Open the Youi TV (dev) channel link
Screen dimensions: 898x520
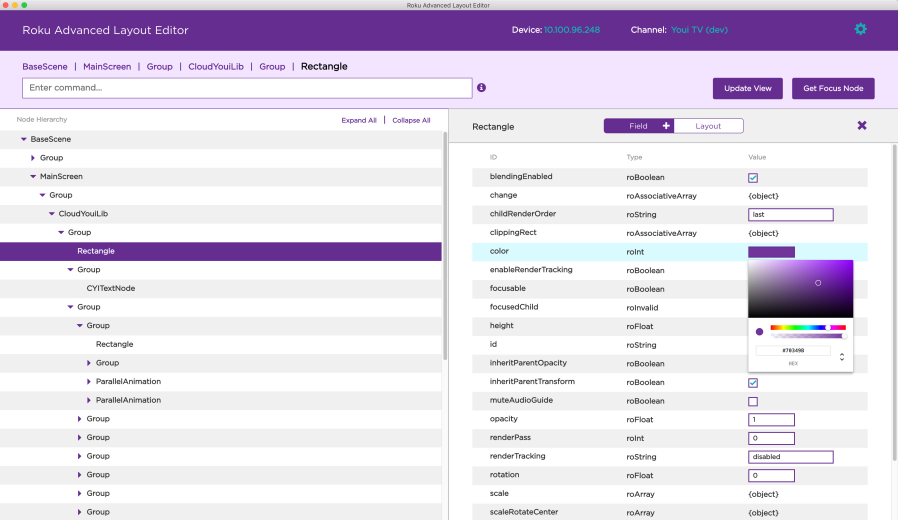click(x=699, y=30)
